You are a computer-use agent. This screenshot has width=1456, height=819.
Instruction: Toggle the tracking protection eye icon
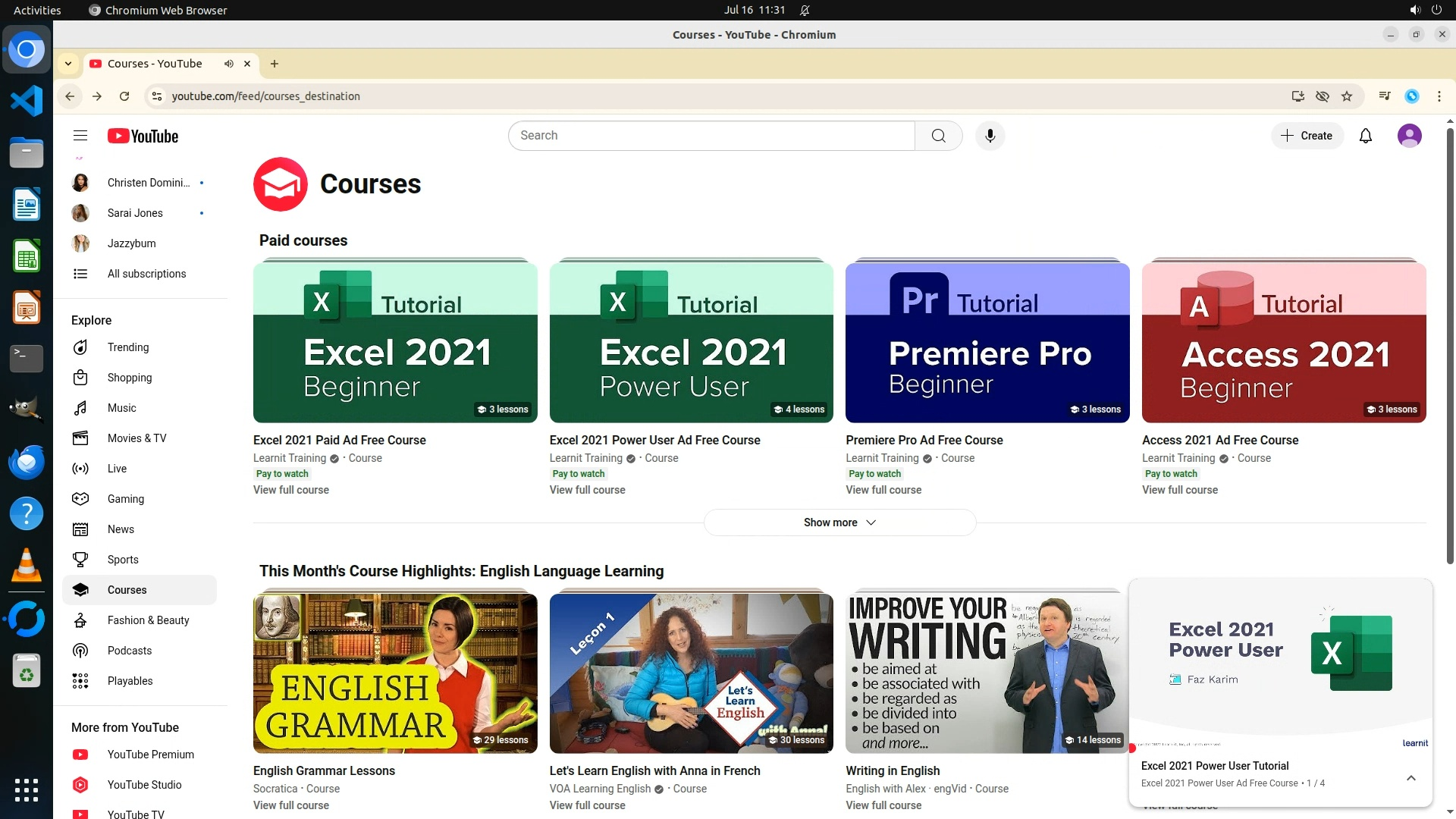click(x=1323, y=96)
